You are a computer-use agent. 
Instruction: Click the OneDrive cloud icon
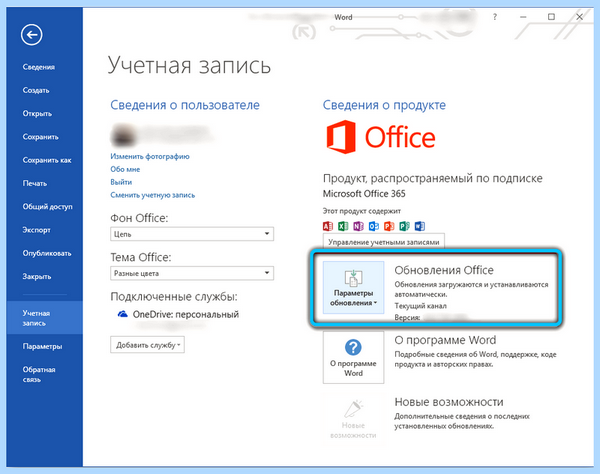(122, 314)
